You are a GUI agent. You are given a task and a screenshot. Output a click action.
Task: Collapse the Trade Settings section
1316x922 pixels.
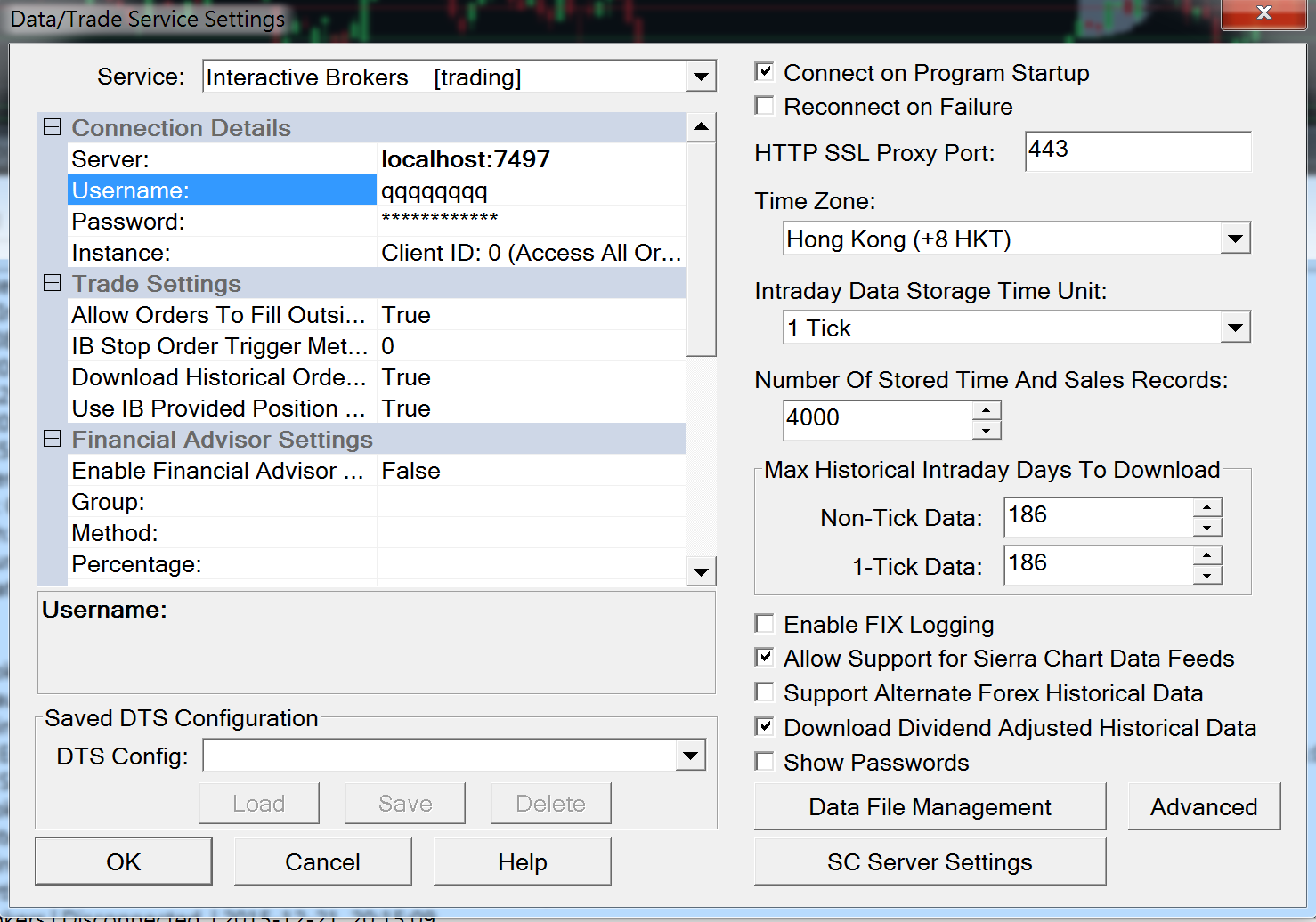[x=53, y=283]
